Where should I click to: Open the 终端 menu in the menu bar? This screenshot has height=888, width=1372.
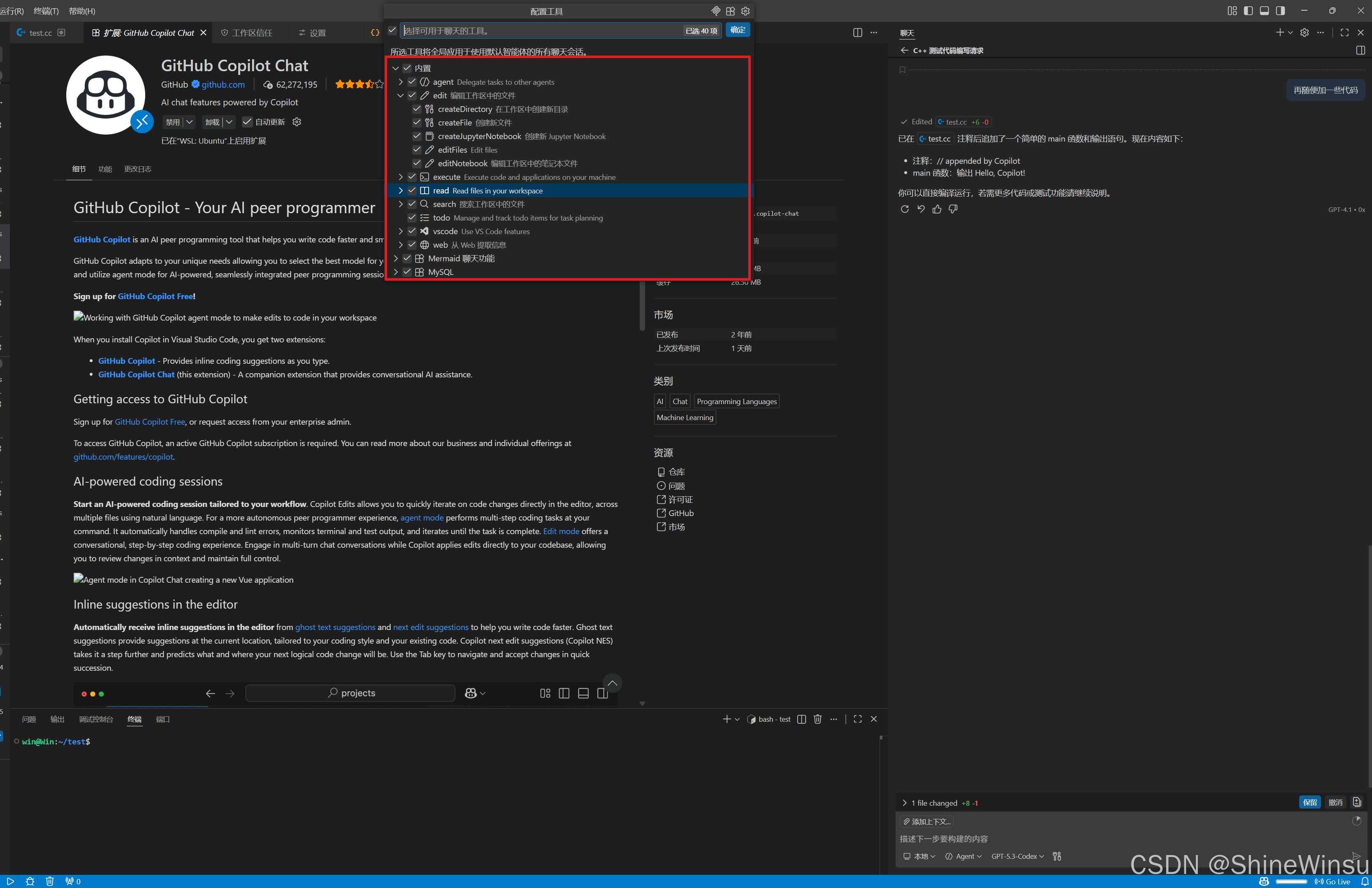click(46, 10)
